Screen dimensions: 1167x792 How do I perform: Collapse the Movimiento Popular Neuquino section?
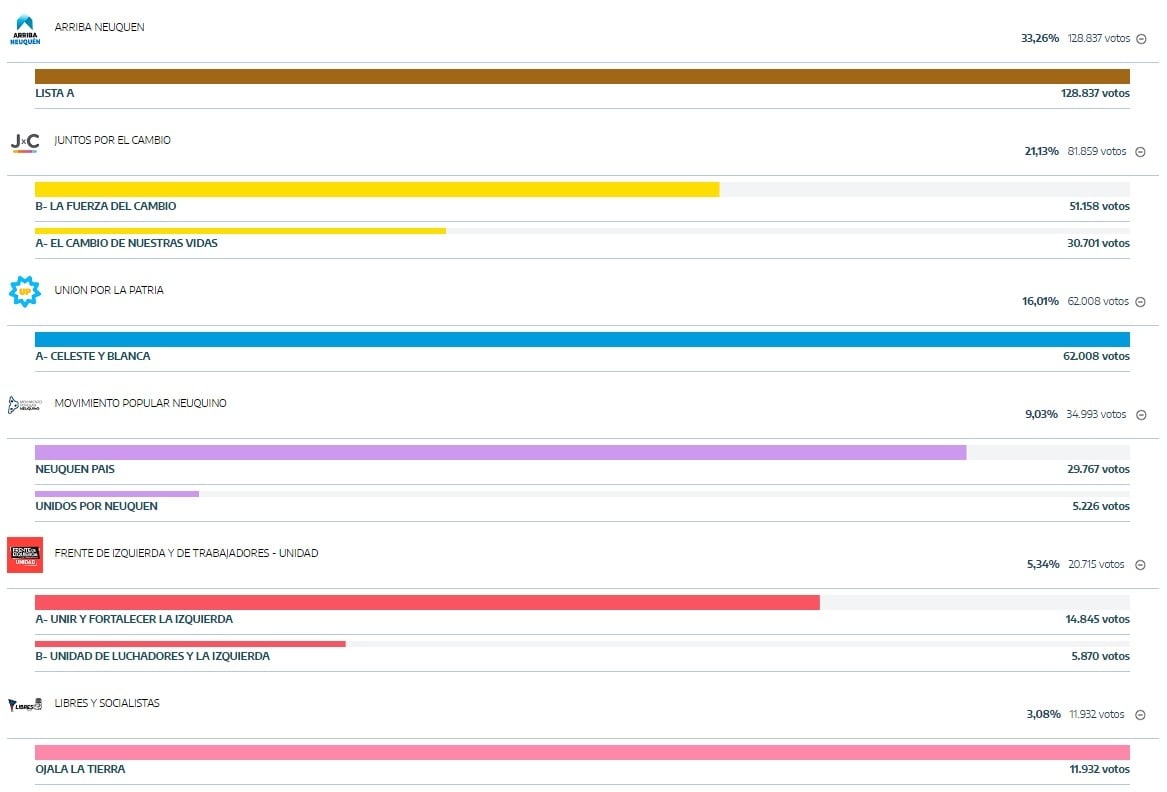pyautogui.click(x=1141, y=415)
